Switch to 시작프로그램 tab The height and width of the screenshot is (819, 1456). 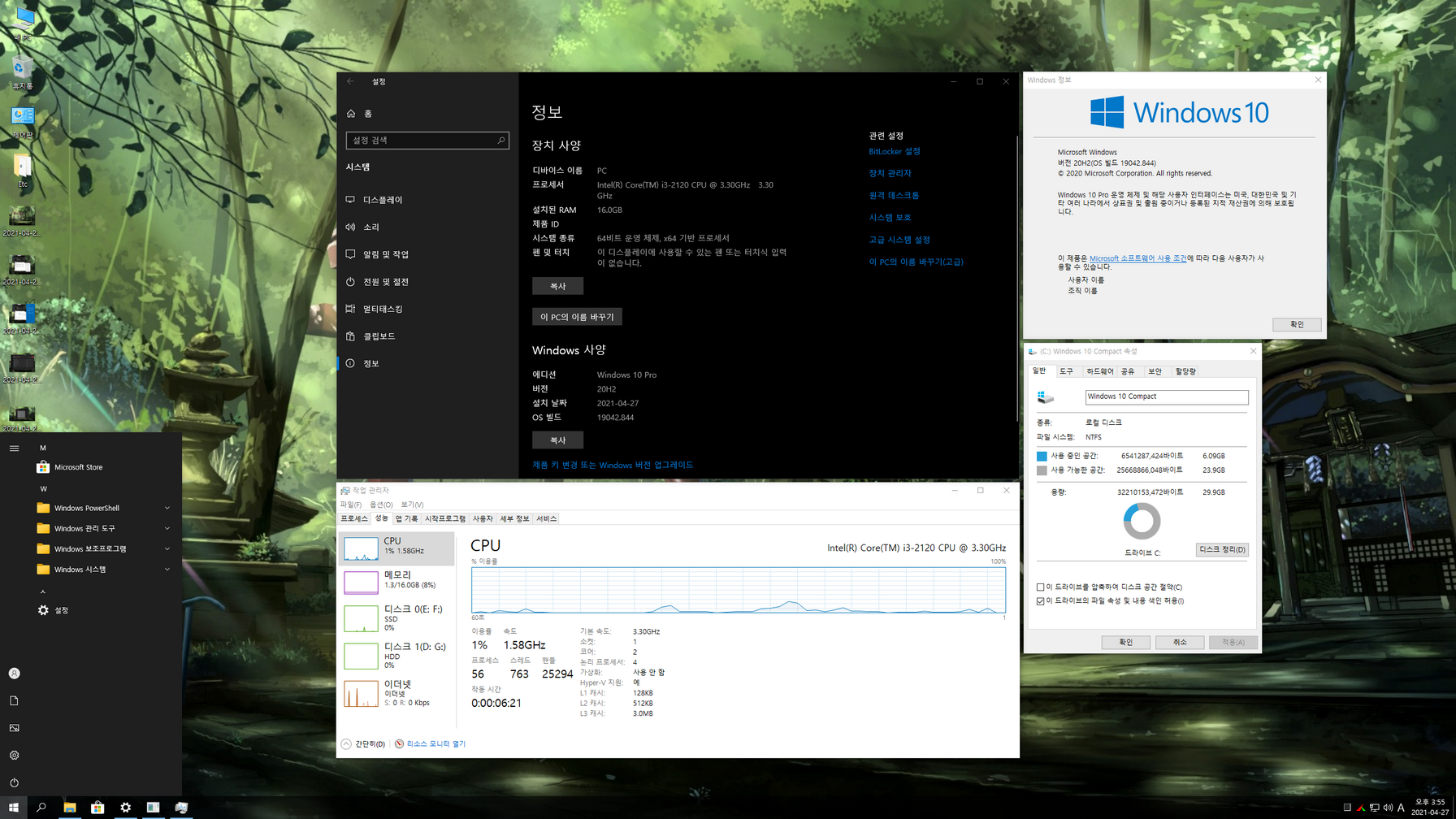(x=445, y=518)
